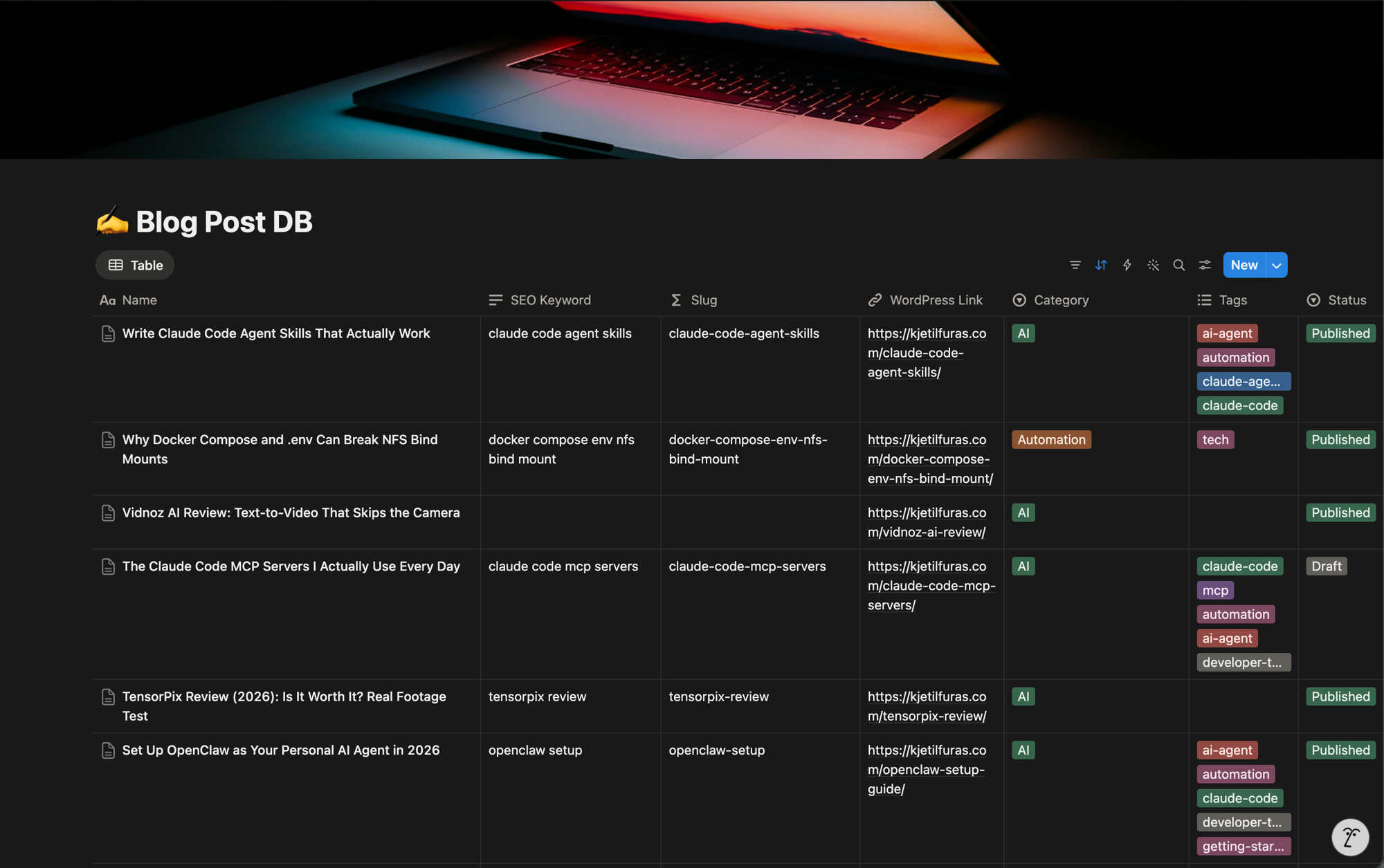
Task: Open "Why Docker Compose and .env" post title
Action: 280,450
